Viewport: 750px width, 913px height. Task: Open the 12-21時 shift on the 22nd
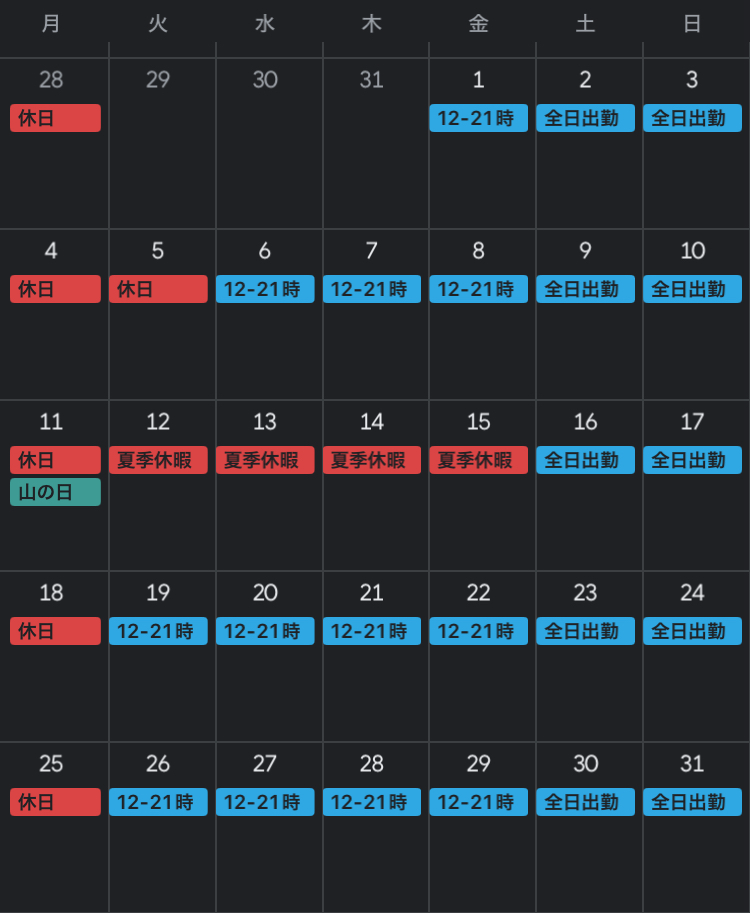(x=479, y=631)
